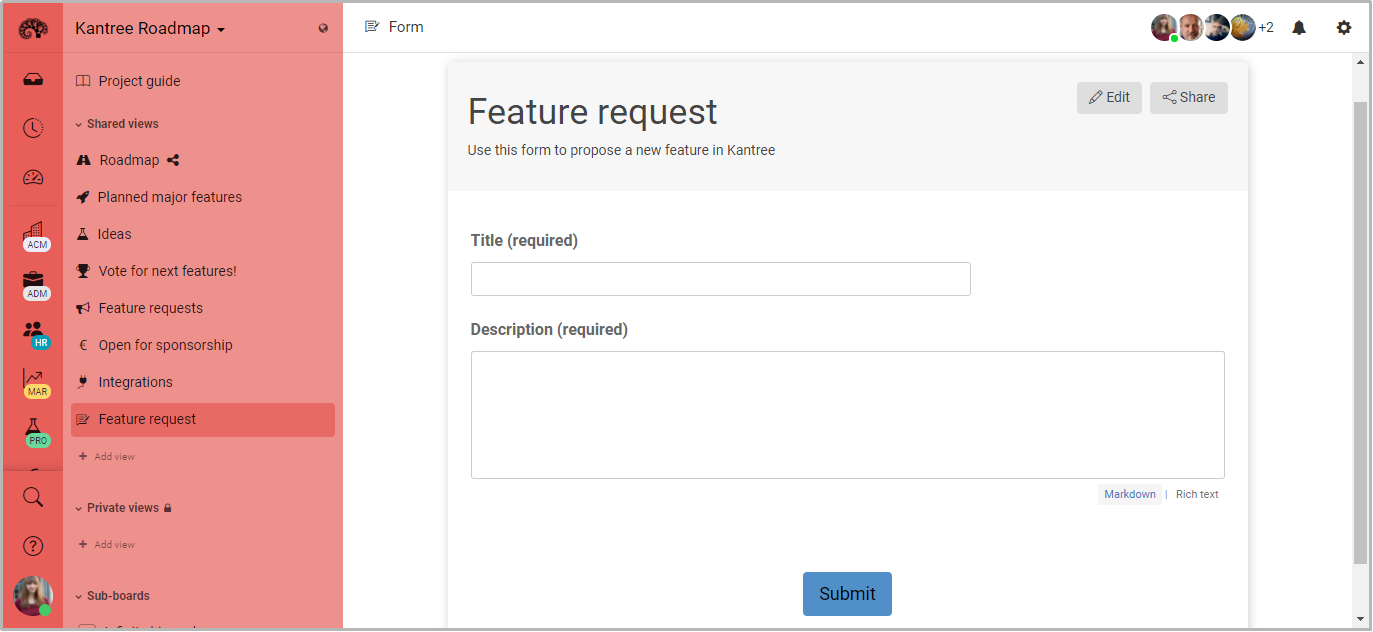Open help via the question mark icon
The height and width of the screenshot is (632, 1373).
pos(33,546)
